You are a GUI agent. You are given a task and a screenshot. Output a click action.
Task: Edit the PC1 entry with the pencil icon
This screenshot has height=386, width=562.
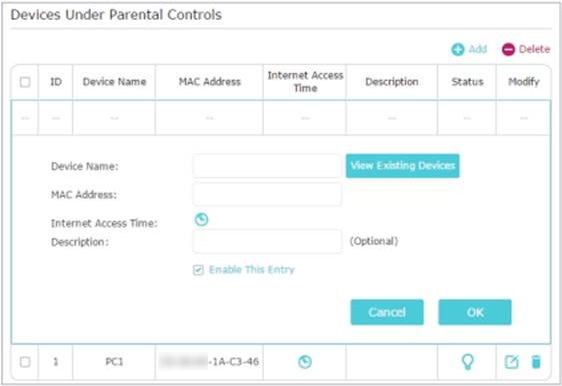click(511, 362)
